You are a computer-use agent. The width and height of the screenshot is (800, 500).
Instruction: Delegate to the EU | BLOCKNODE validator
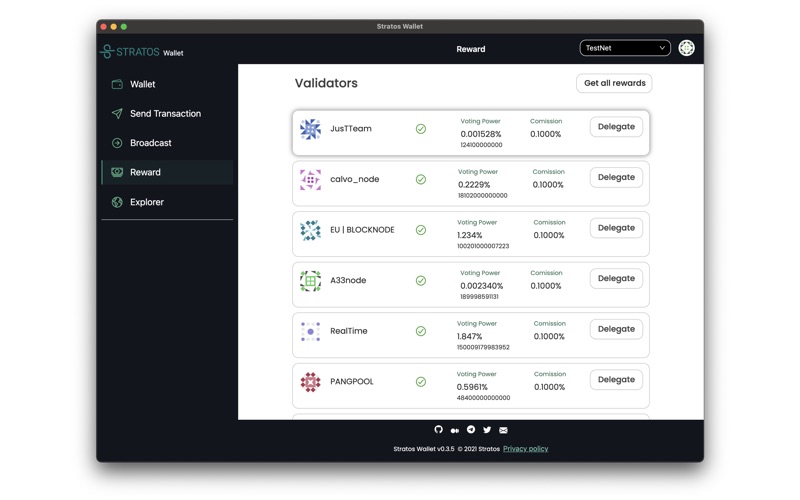click(x=616, y=228)
